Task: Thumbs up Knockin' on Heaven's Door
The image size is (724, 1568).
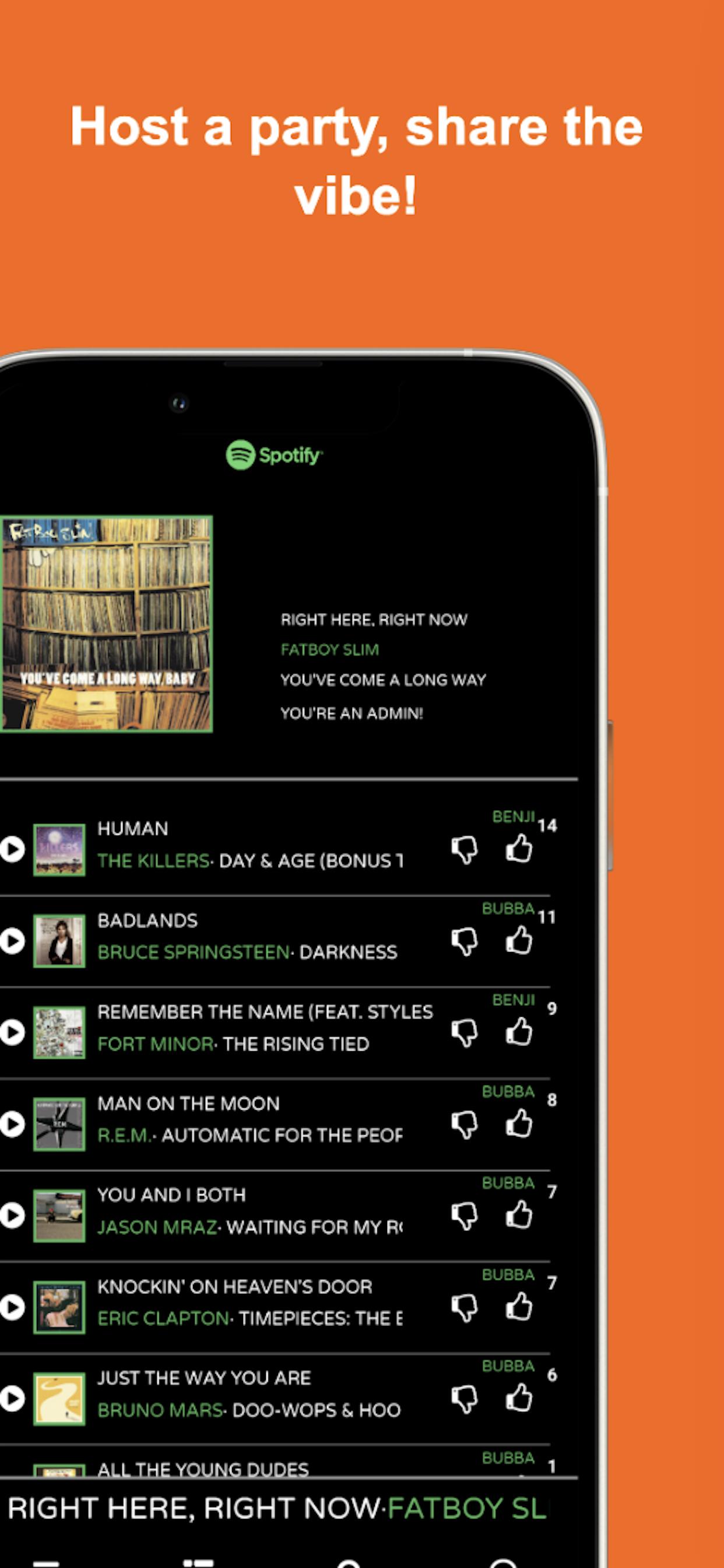Action: 519,1306
